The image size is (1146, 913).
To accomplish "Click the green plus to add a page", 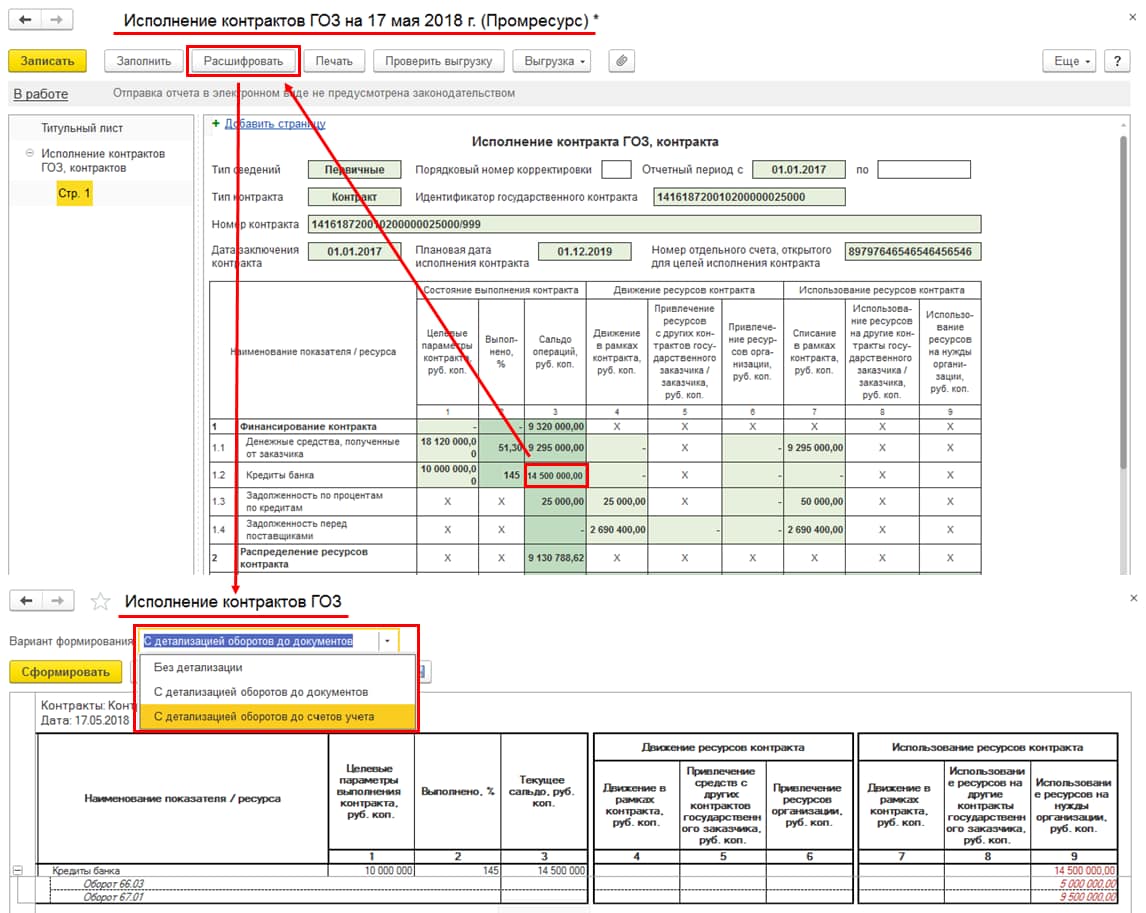I will [216, 124].
